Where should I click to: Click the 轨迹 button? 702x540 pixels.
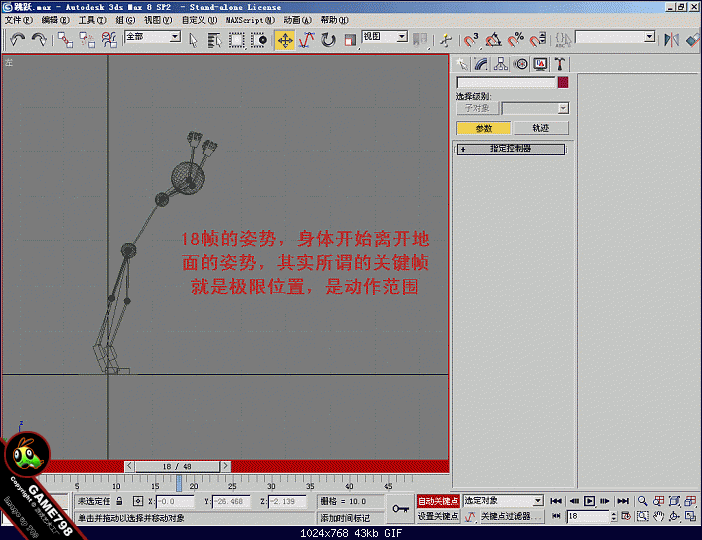point(541,129)
